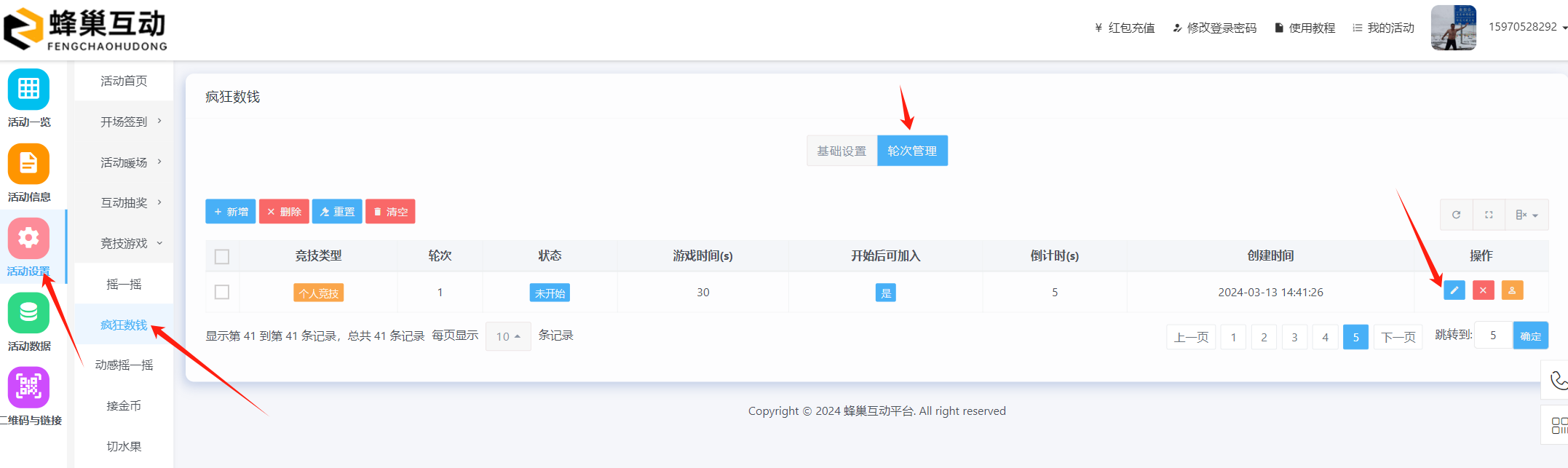Switch to 轮次管理 tab
Image resolution: width=1568 pixels, height=468 pixels.
click(912, 151)
